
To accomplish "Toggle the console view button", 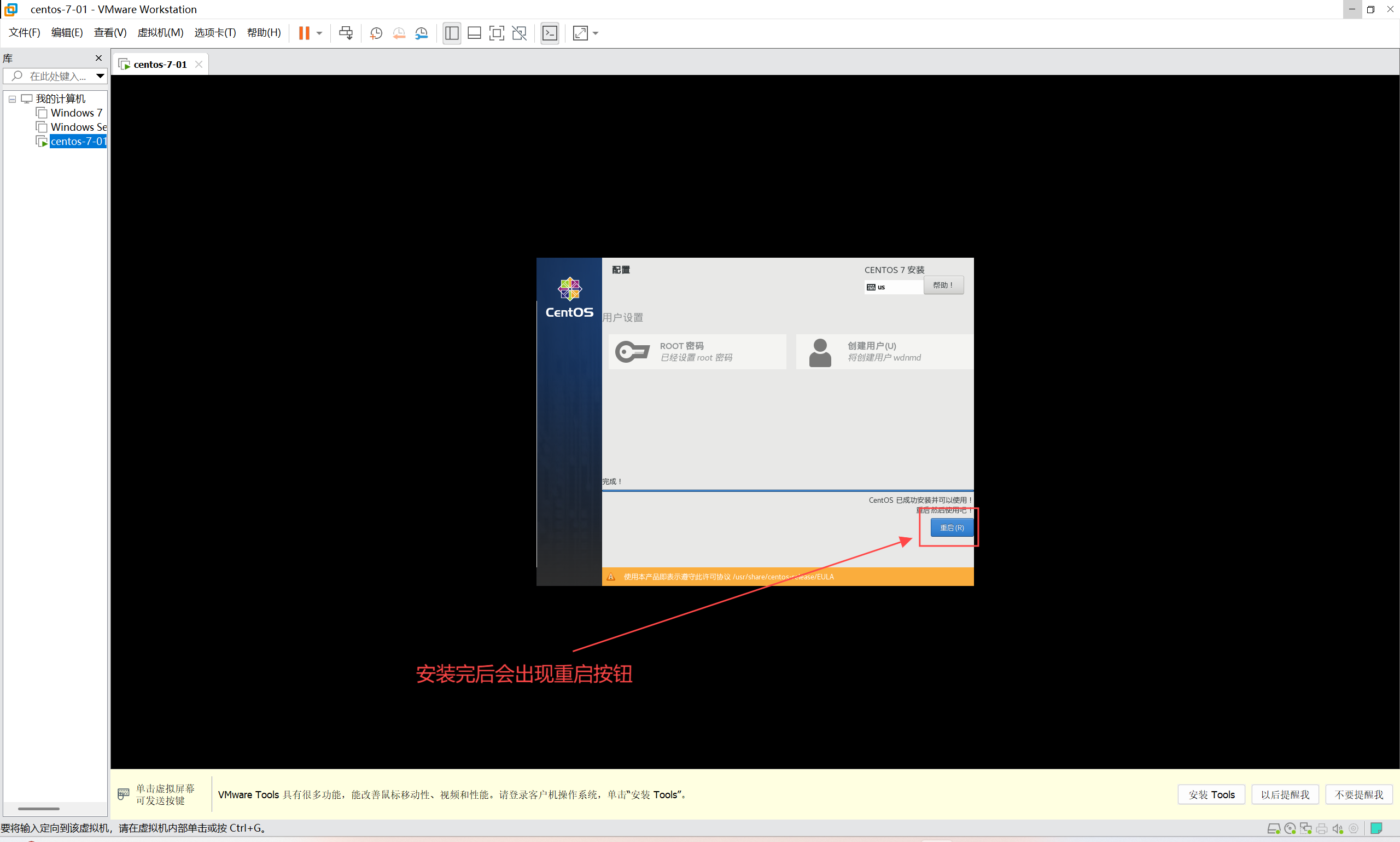I will pos(550,33).
